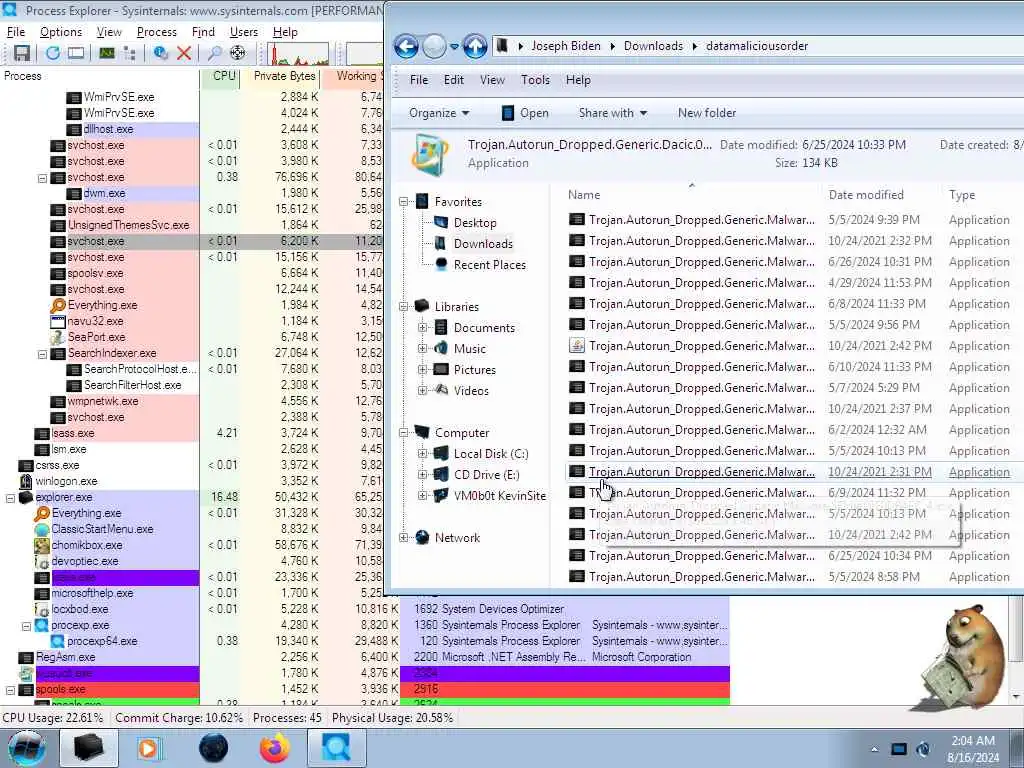Select VM0b0t KevinSite network drive
Screen dimensions: 1024x768
point(500,496)
